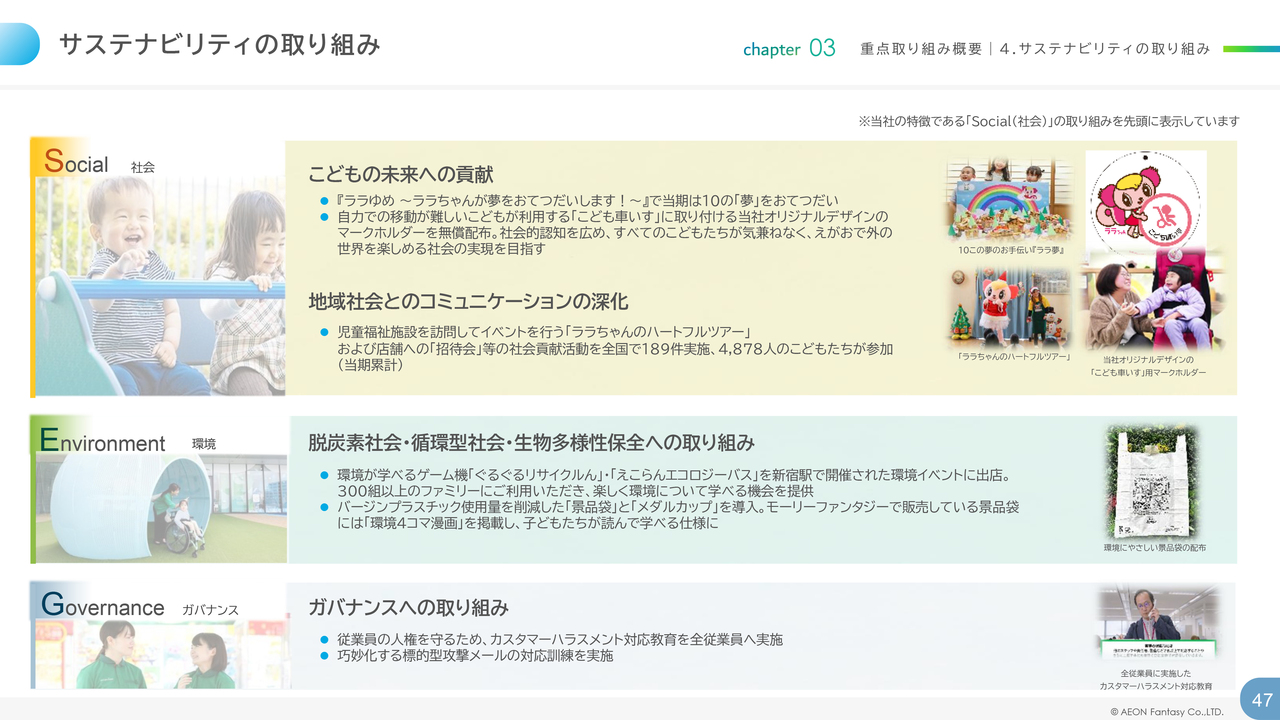The height and width of the screenshot is (720, 1280).
Task: Open the Lala-chan Heartful Tour photo
Action: (x=1009, y=306)
